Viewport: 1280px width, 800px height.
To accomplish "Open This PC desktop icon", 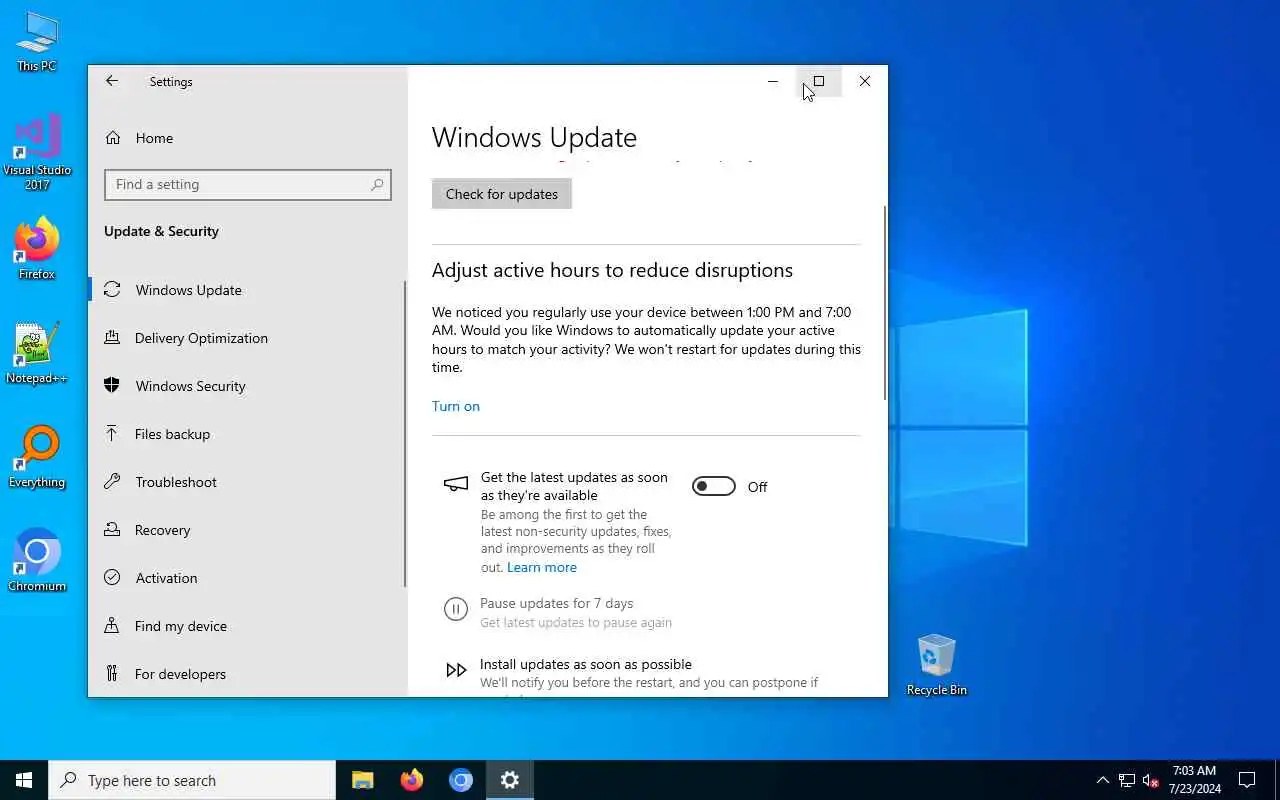I will 37,42.
